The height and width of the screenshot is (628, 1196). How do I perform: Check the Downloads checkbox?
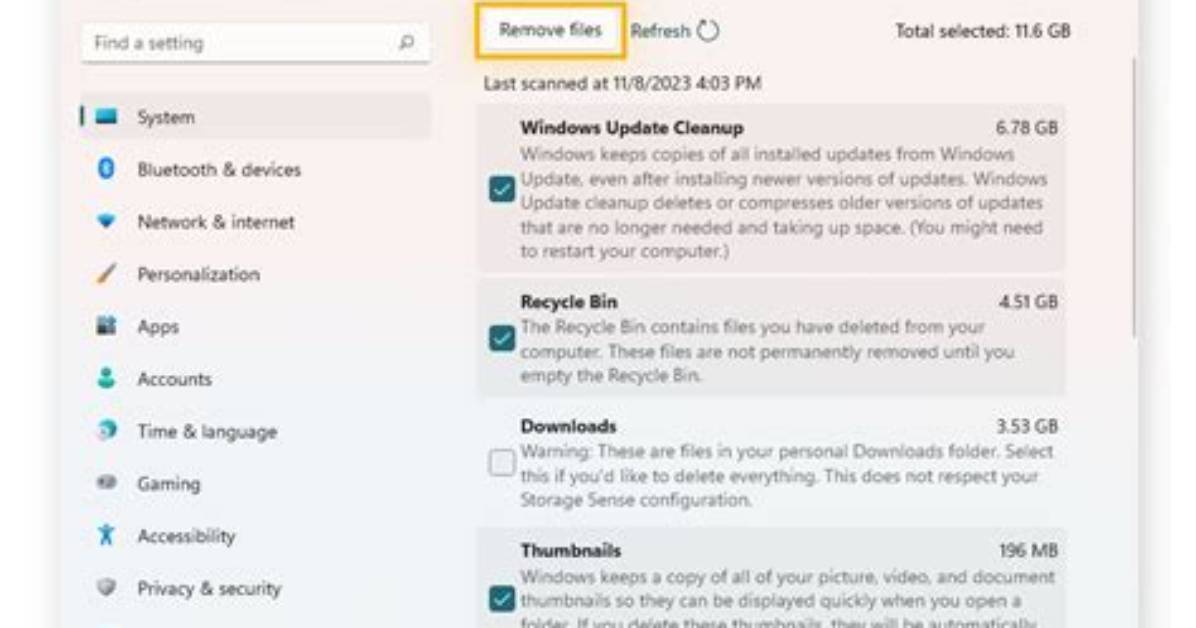pyautogui.click(x=502, y=462)
